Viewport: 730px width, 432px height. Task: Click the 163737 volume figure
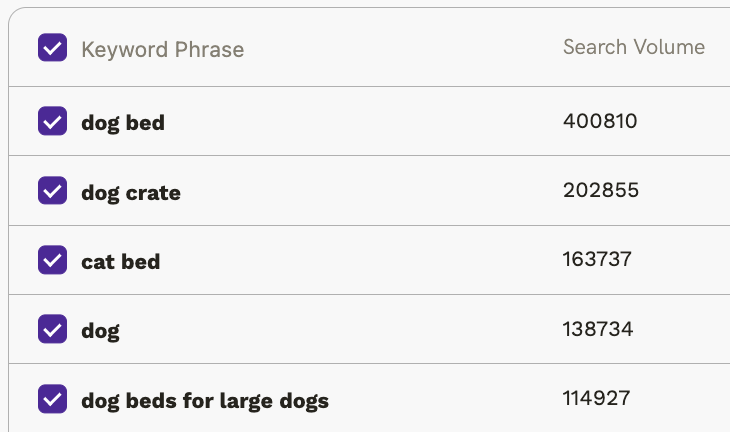[x=598, y=260]
